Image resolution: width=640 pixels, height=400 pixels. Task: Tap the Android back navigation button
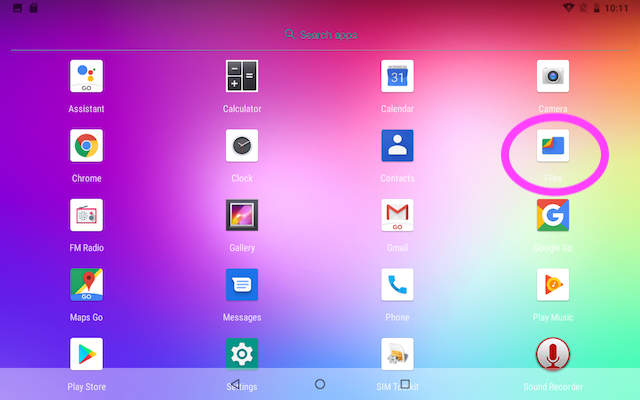pos(235,384)
